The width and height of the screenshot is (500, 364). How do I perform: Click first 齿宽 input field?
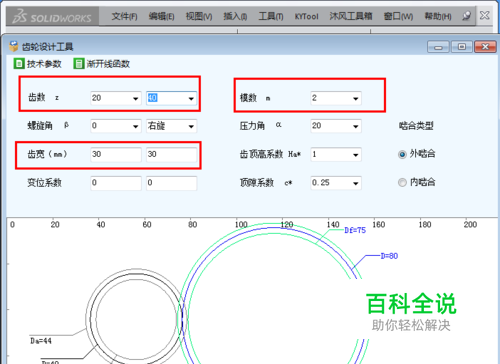pos(116,155)
